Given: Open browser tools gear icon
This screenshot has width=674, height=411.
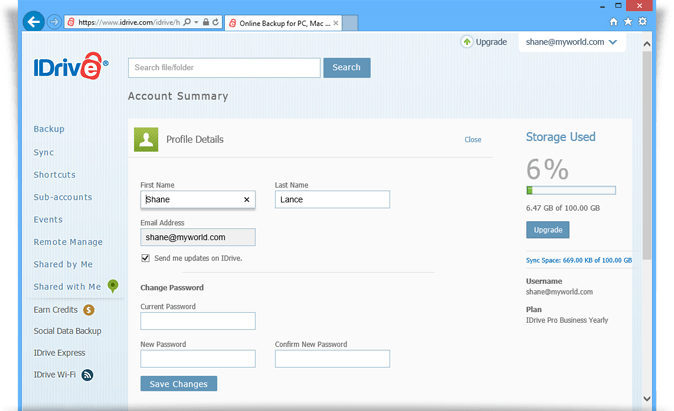Looking at the screenshot, I should [x=643, y=21].
